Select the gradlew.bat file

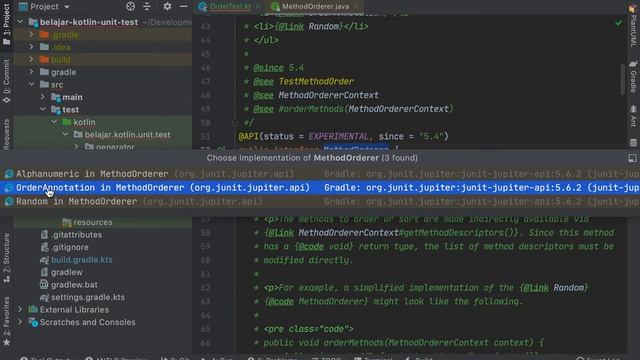[x=74, y=285]
